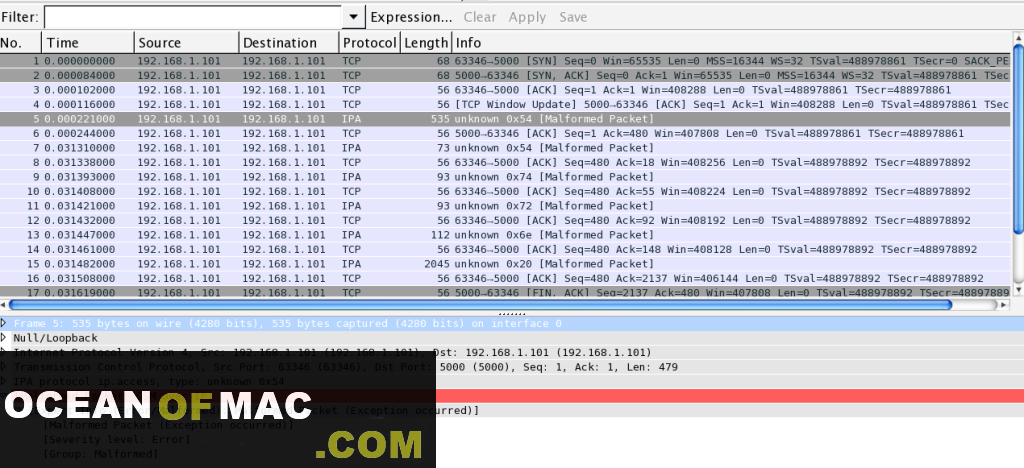Image resolution: width=1024 pixels, height=468 pixels.
Task: Click the Filter input field
Action: pos(193,17)
